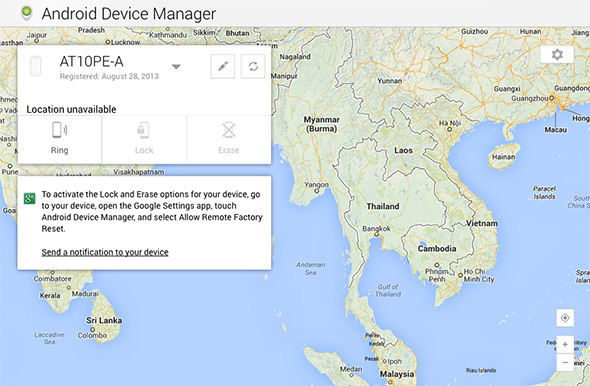Click the Kerala label on the map
The image size is (590, 386).
(x=50, y=295)
